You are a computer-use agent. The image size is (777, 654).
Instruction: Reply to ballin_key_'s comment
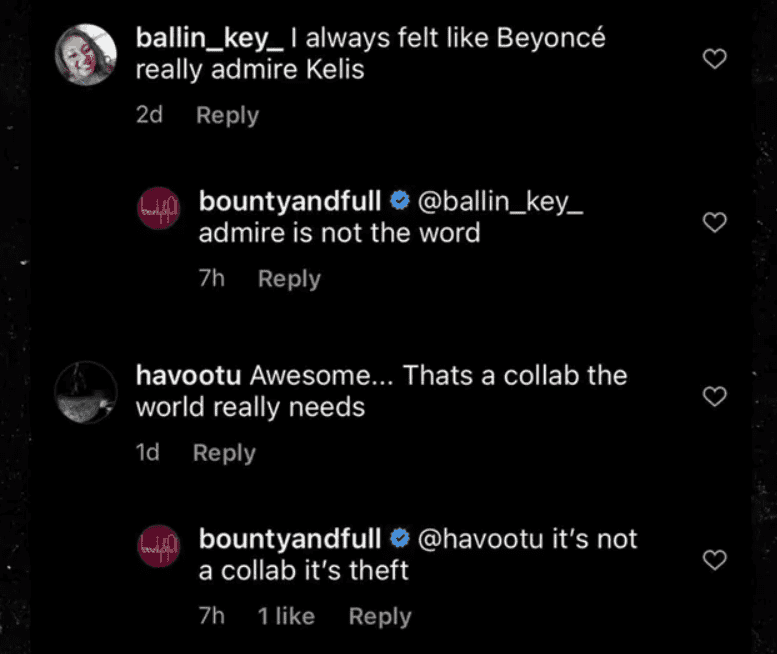pos(227,115)
